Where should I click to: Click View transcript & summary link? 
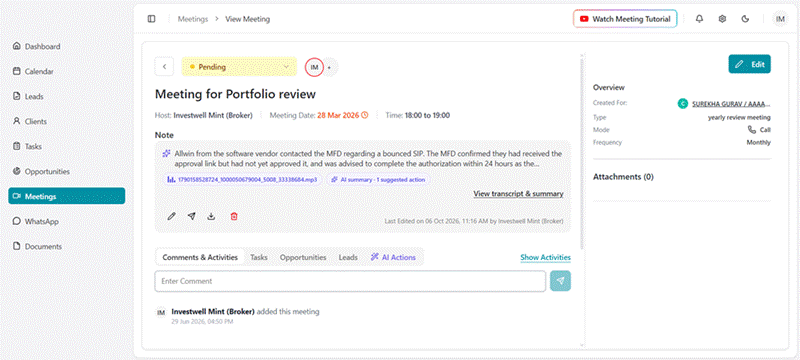518,194
